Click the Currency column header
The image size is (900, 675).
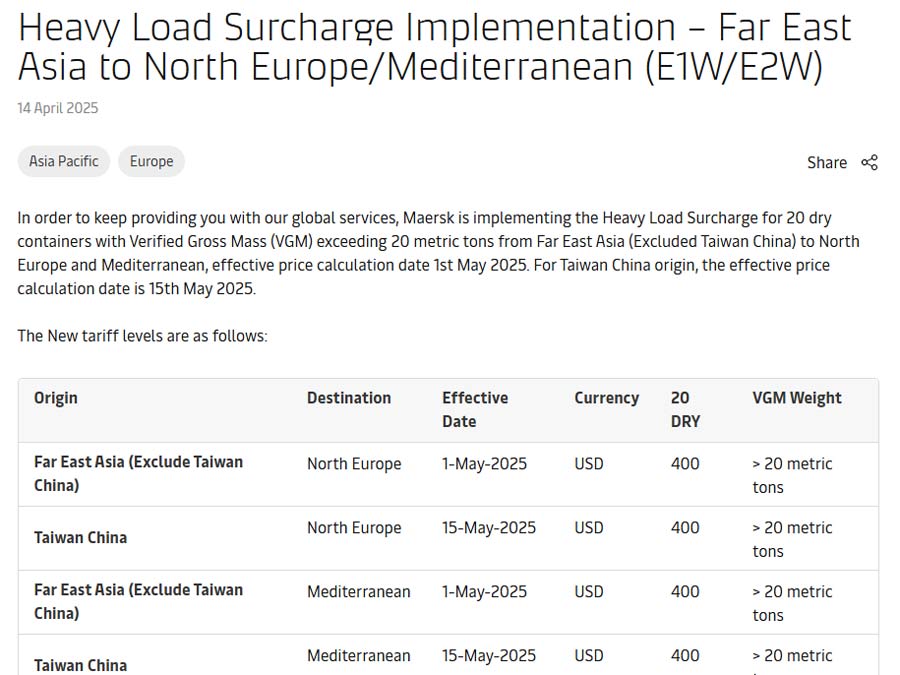pyautogui.click(x=606, y=398)
